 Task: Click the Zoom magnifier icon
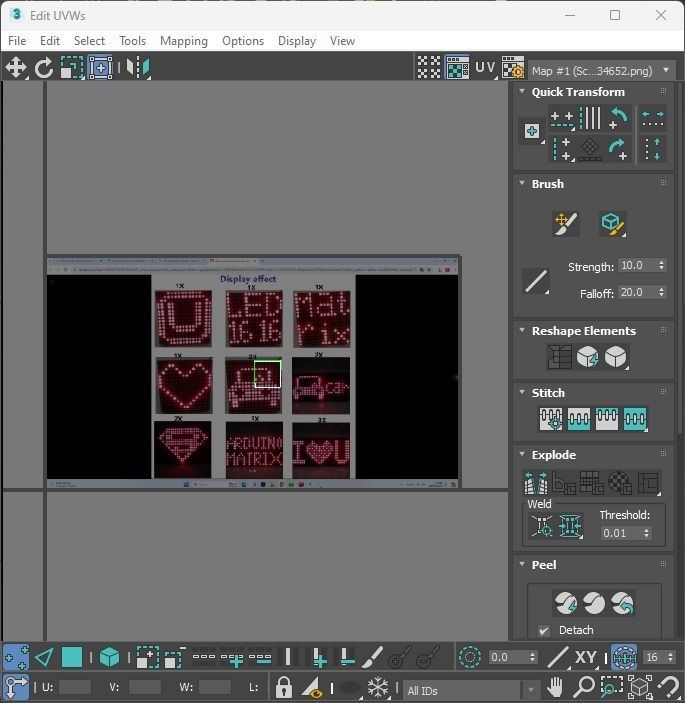pyautogui.click(x=584, y=687)
